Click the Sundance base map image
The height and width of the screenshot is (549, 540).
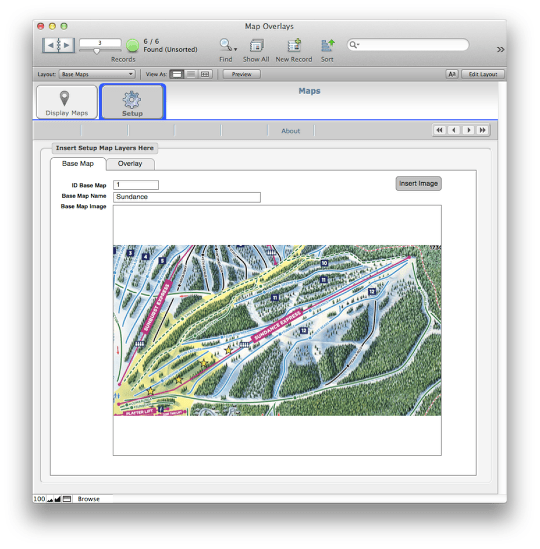click(277, 330)
